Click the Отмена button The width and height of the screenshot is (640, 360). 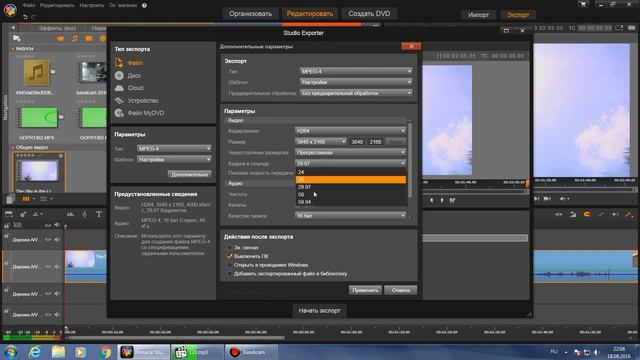point(400,290)
